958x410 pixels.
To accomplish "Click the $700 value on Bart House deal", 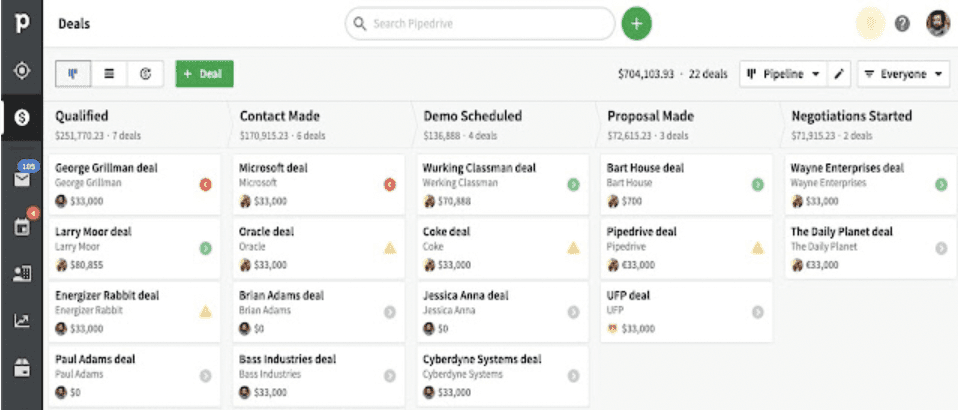I will point(632,201).
